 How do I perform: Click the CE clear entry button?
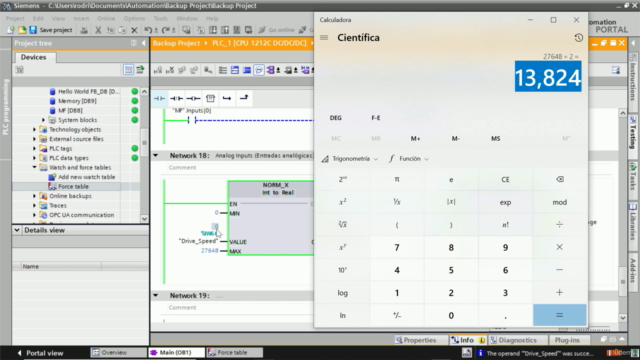coord(505,179)
